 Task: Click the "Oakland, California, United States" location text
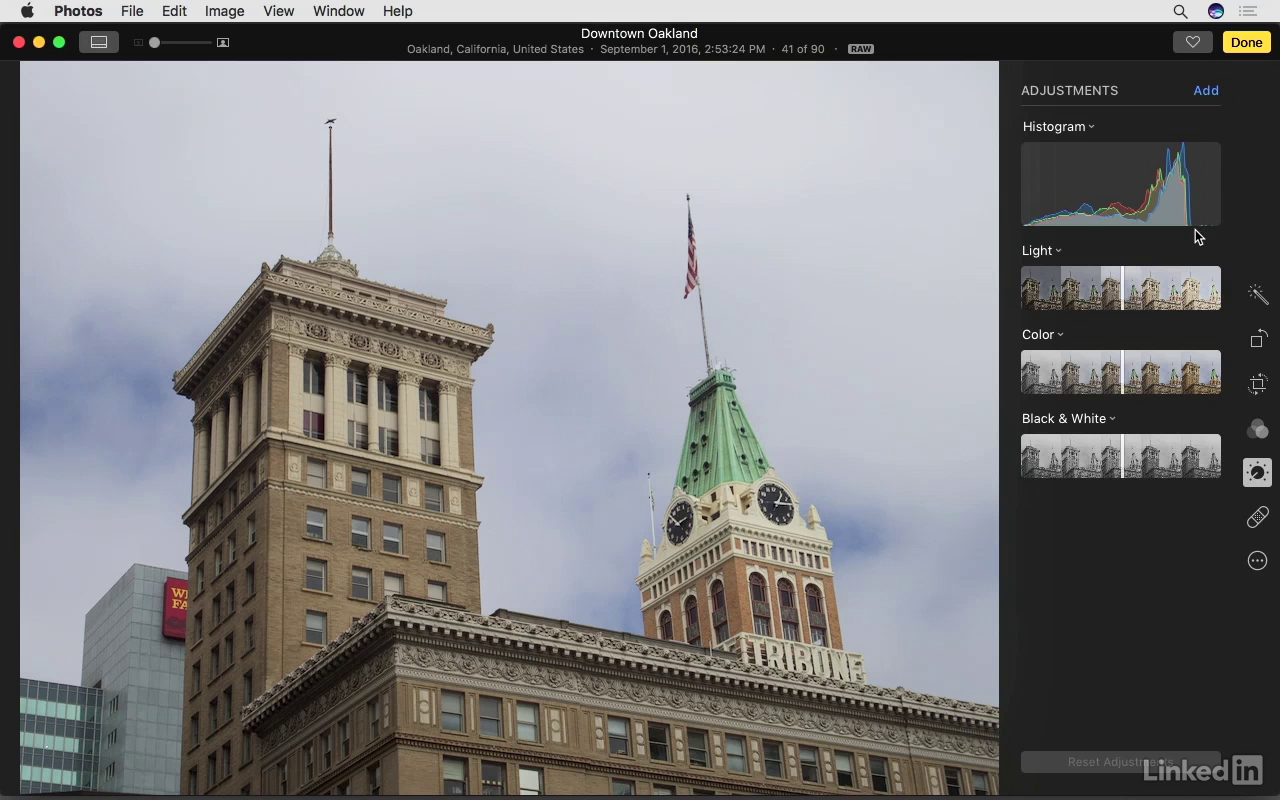click(495, 49)
